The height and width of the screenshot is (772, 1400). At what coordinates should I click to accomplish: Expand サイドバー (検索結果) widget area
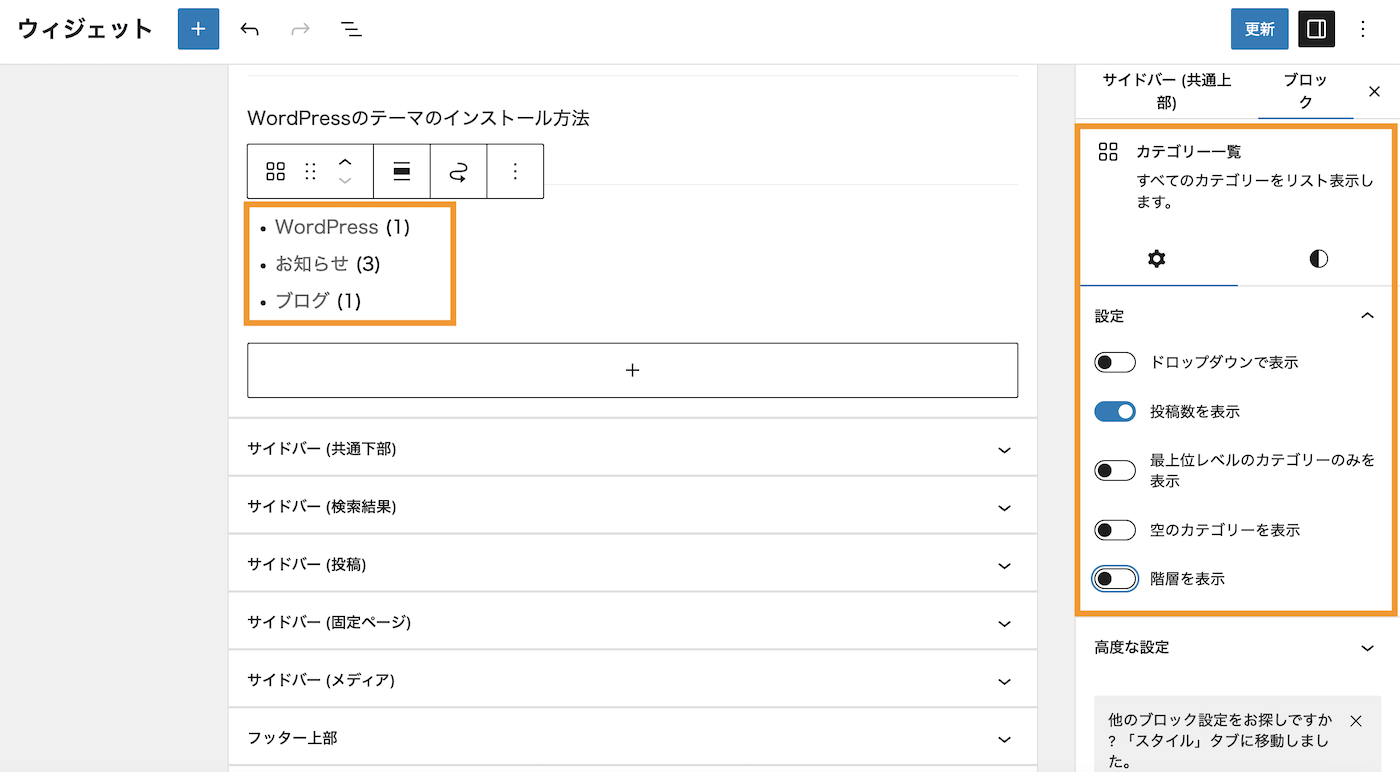point(632,507)
